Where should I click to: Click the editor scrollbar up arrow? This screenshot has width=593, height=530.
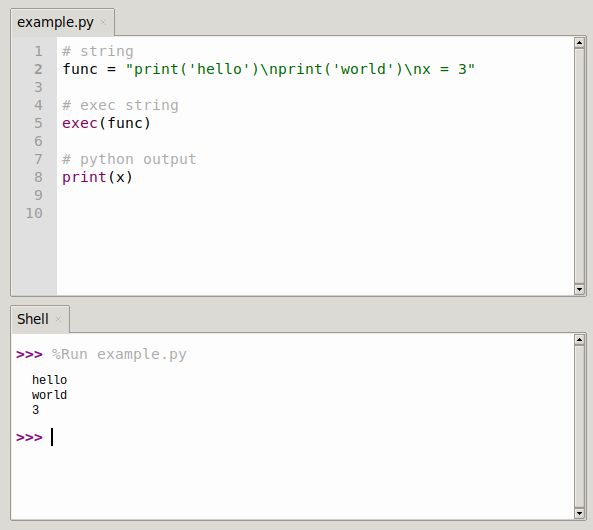579,42
